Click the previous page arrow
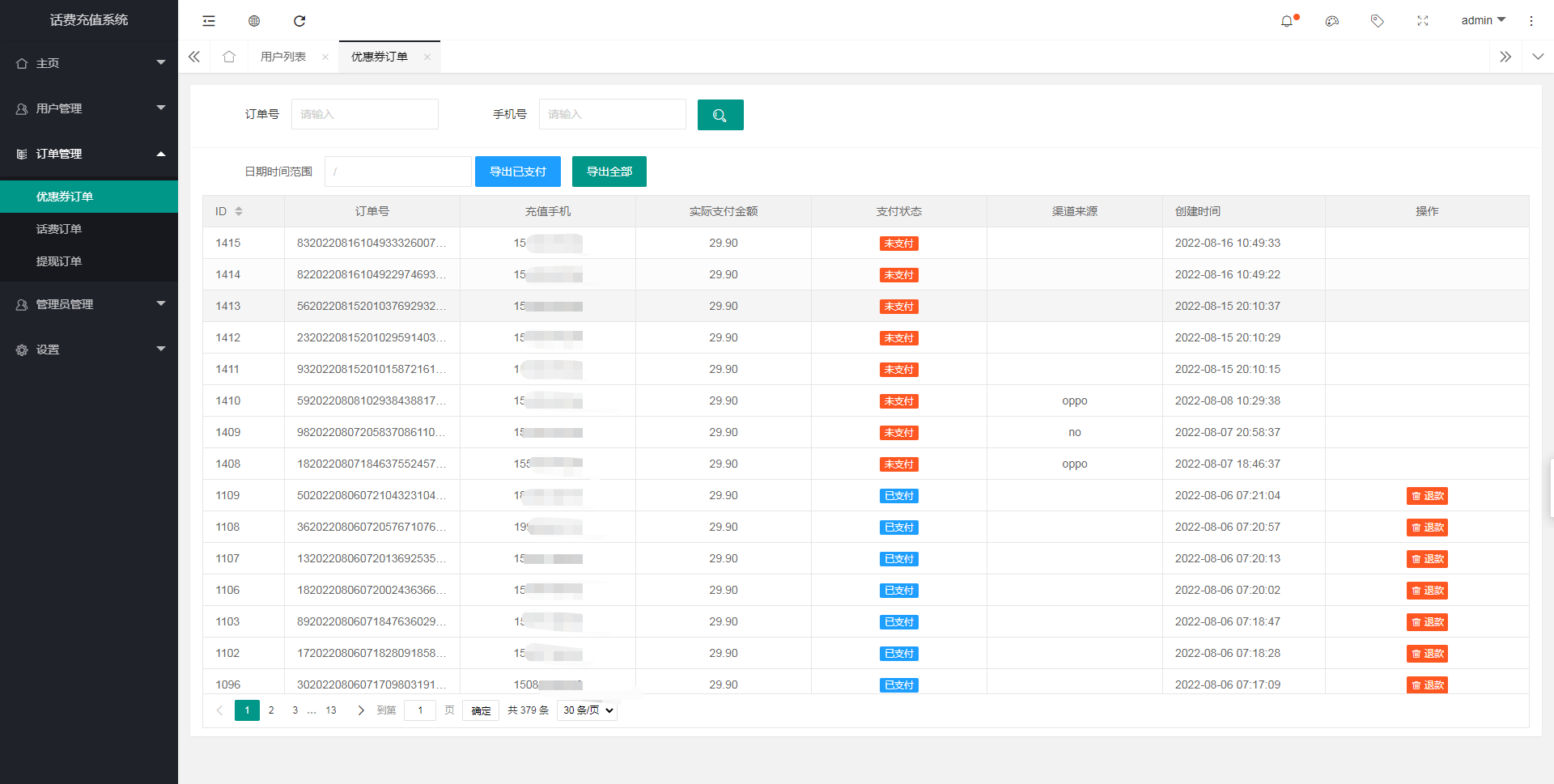 [219, 710]
